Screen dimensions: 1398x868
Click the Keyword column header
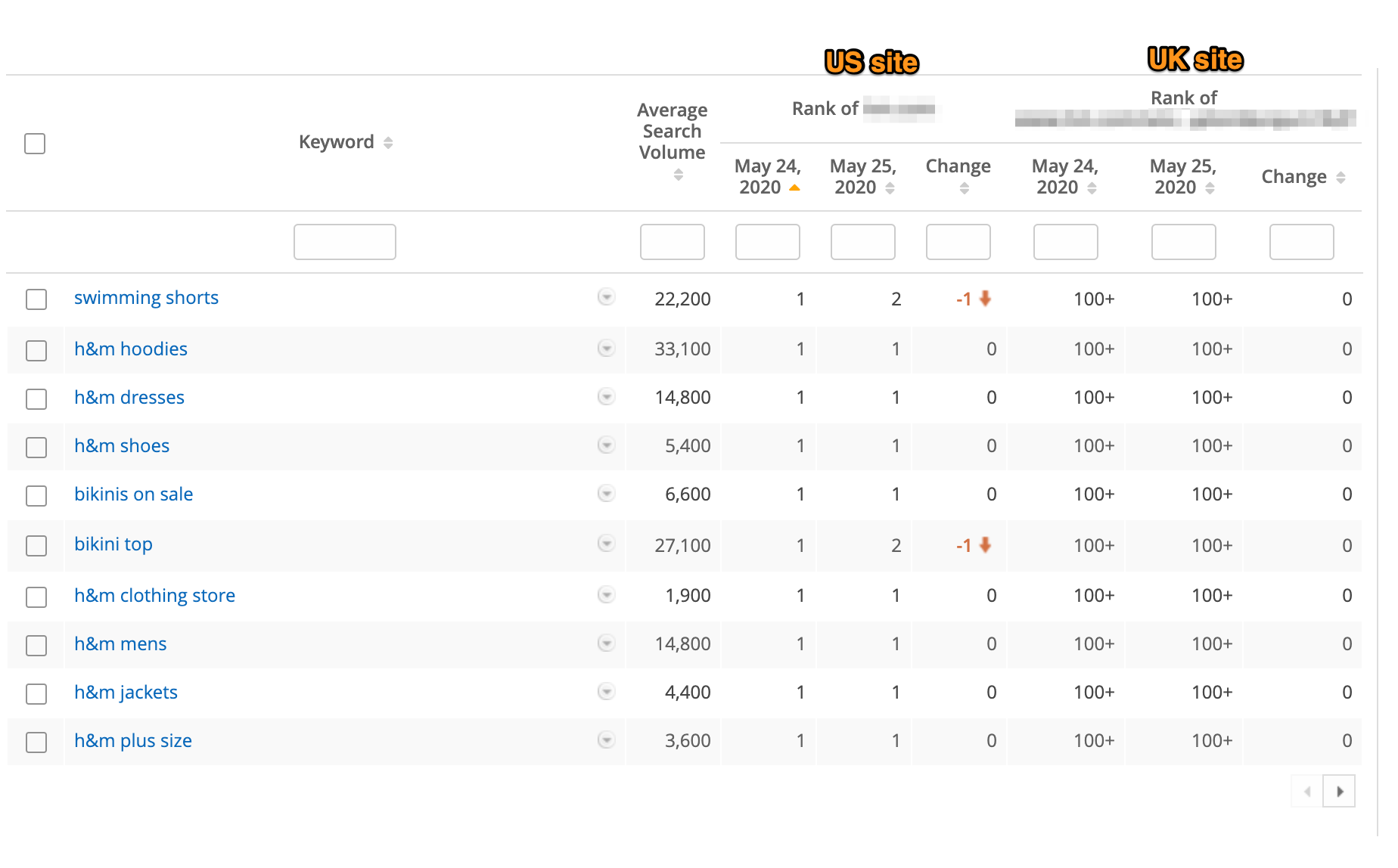(337, 142)
